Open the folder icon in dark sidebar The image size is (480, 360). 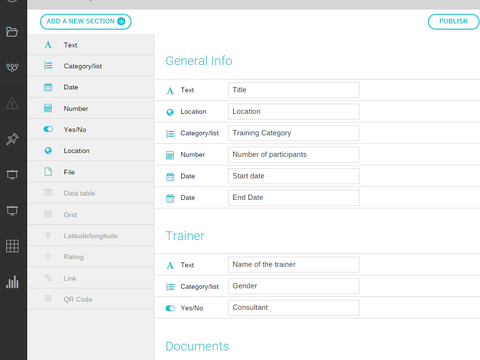coord(12,32)
